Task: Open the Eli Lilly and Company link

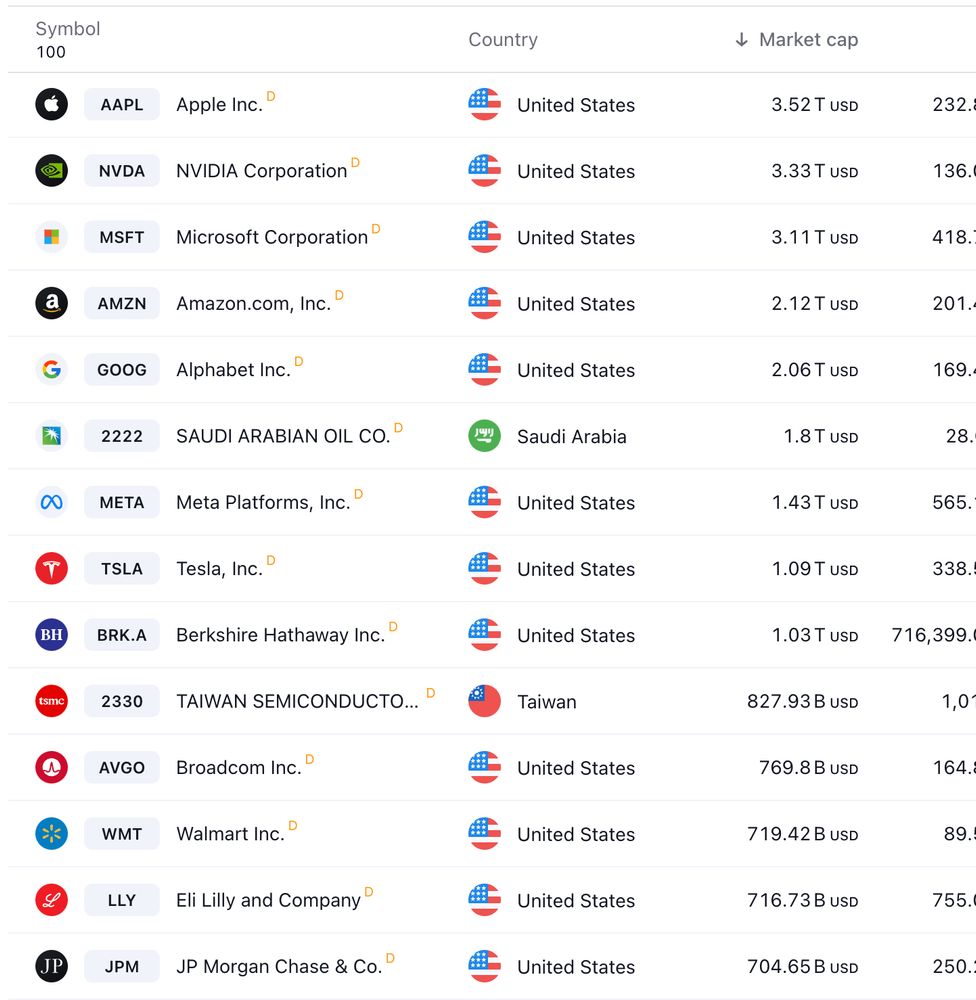Action: coord(268,900)
